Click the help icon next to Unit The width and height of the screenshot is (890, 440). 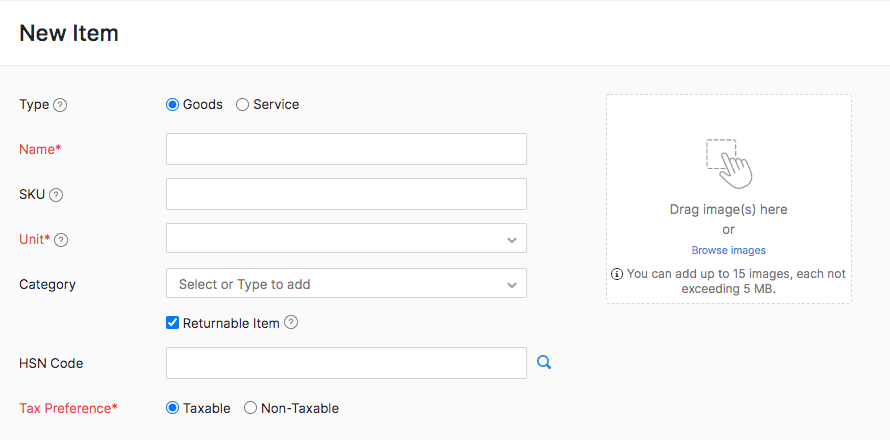point(61,240)
